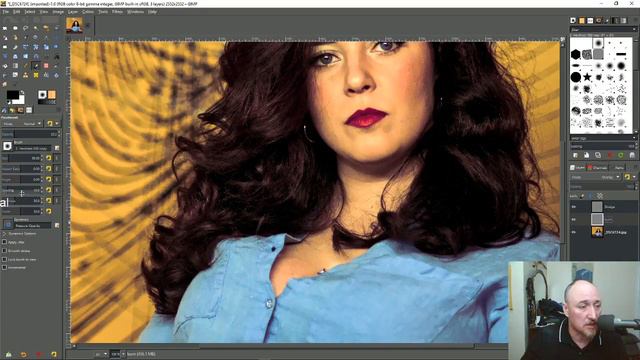
Task: Switch to the Channels tab
Action: click(598, 167)
